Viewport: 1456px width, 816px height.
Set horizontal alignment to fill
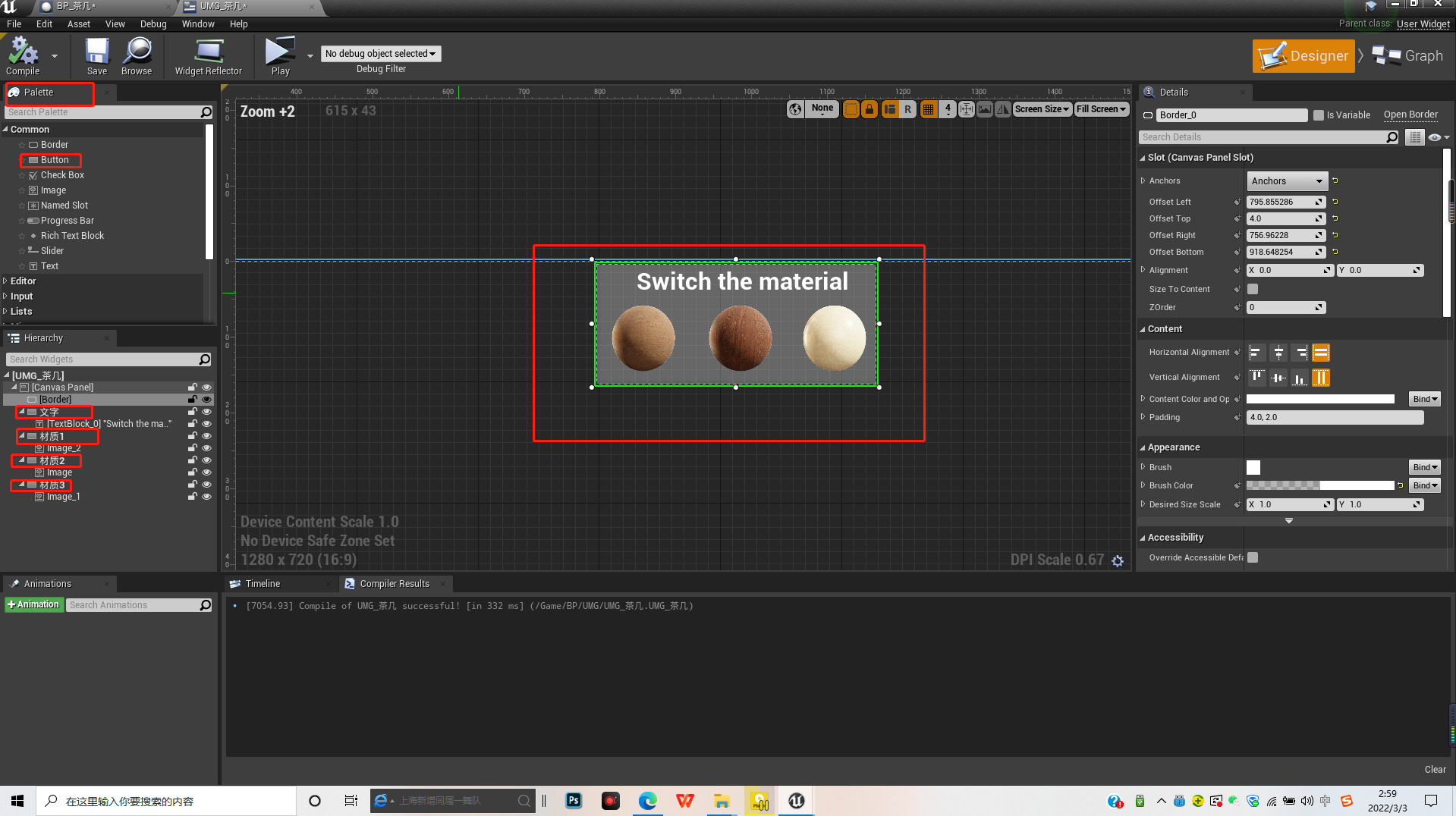tap(1321, 353)
